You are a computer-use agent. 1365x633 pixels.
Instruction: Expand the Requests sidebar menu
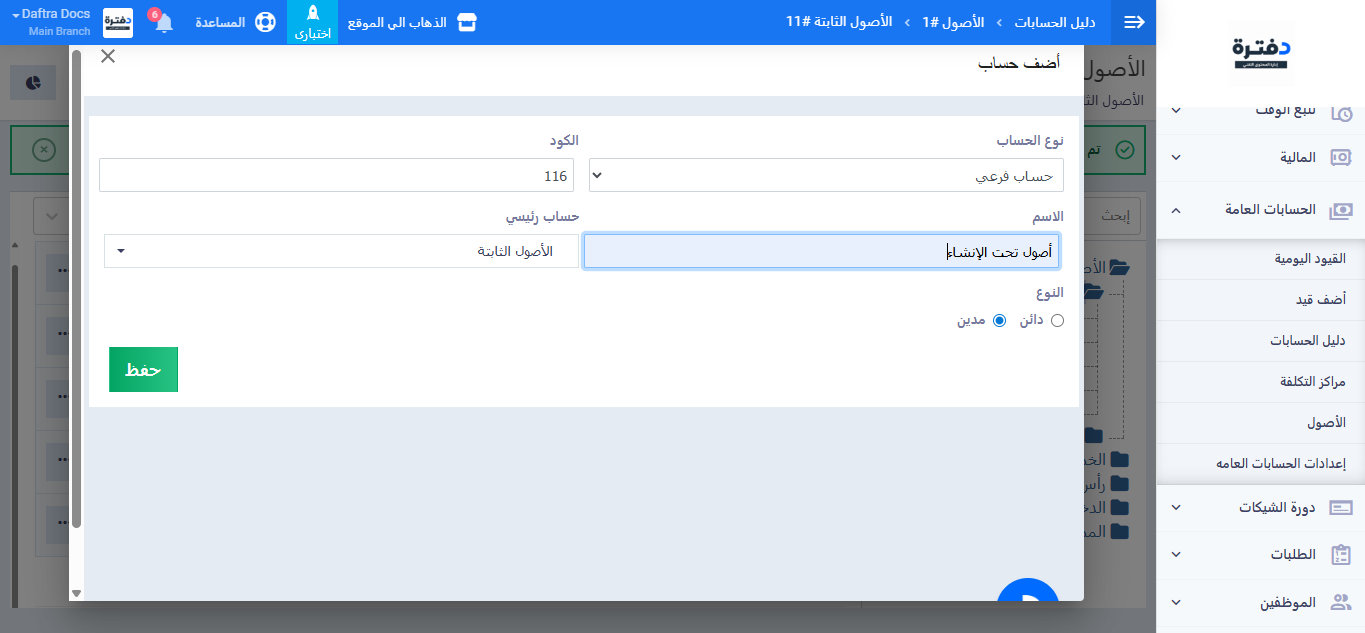tap(1261, 555)
